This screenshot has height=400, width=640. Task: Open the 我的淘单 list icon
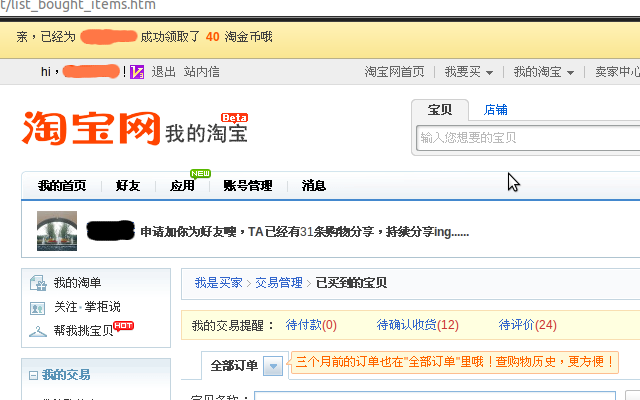coord(38,283)
